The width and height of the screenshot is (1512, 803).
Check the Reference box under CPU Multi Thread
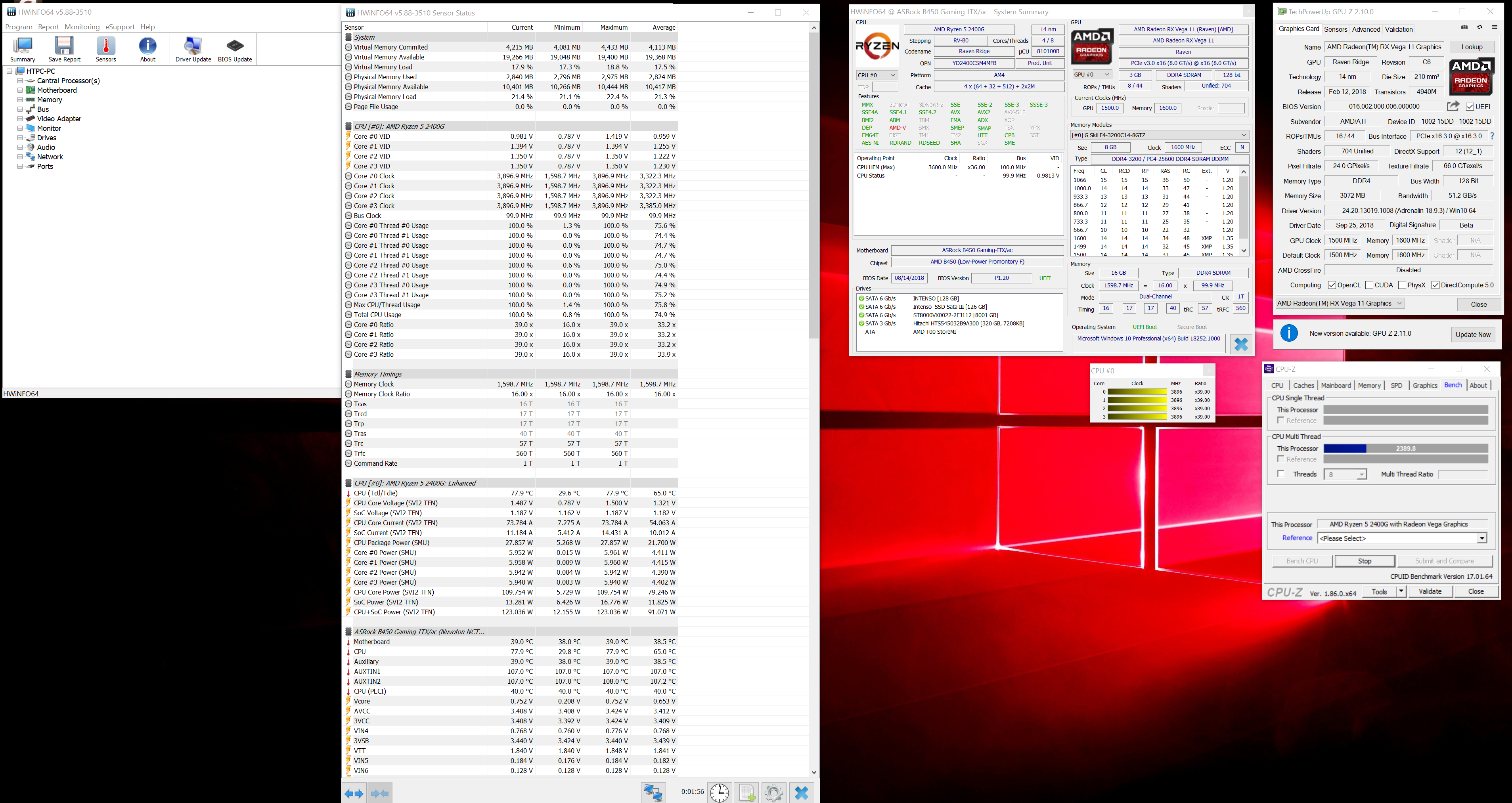tap(1281, 459)
